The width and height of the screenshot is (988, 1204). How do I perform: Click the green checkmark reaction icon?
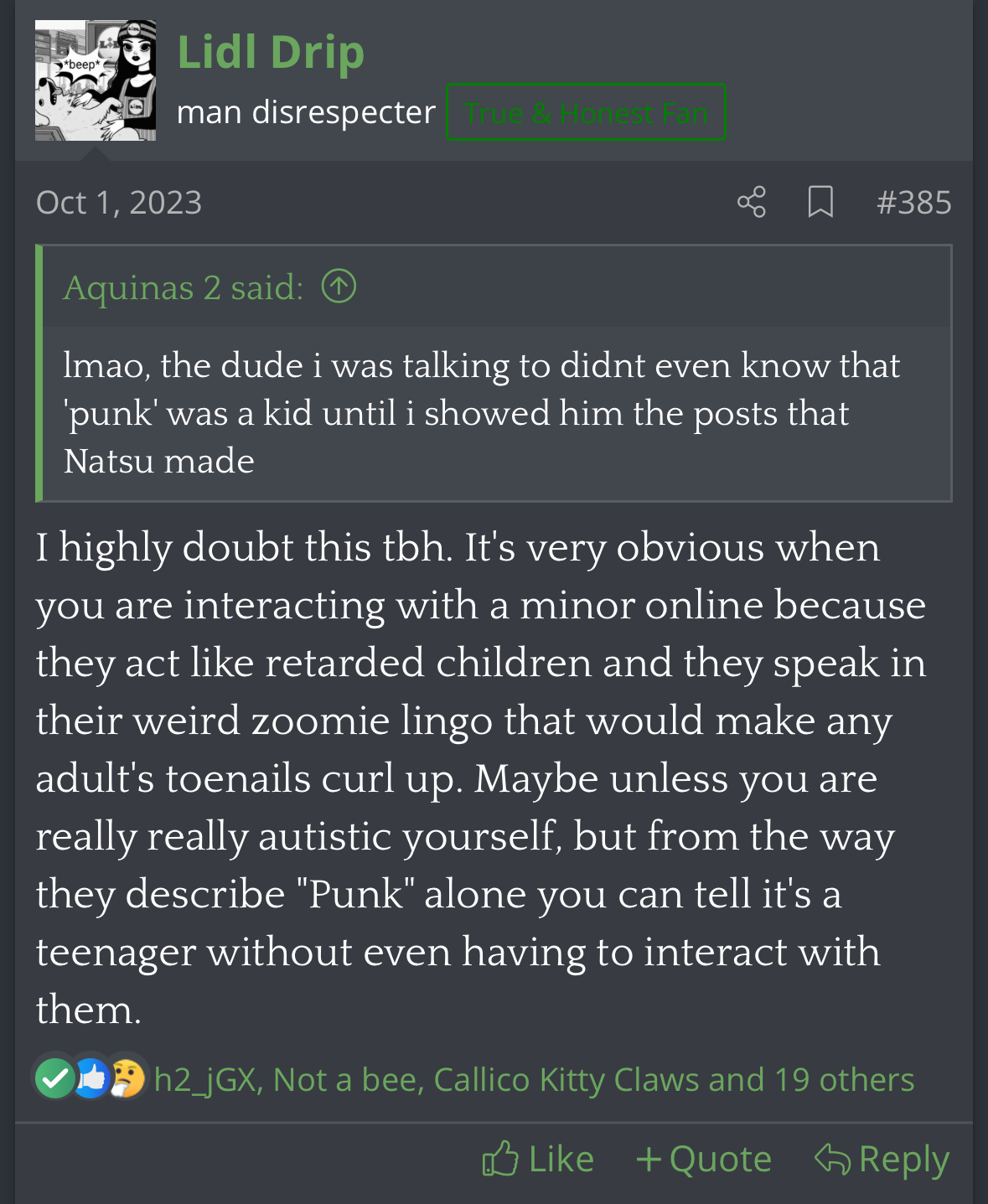tap(54, 1078)
